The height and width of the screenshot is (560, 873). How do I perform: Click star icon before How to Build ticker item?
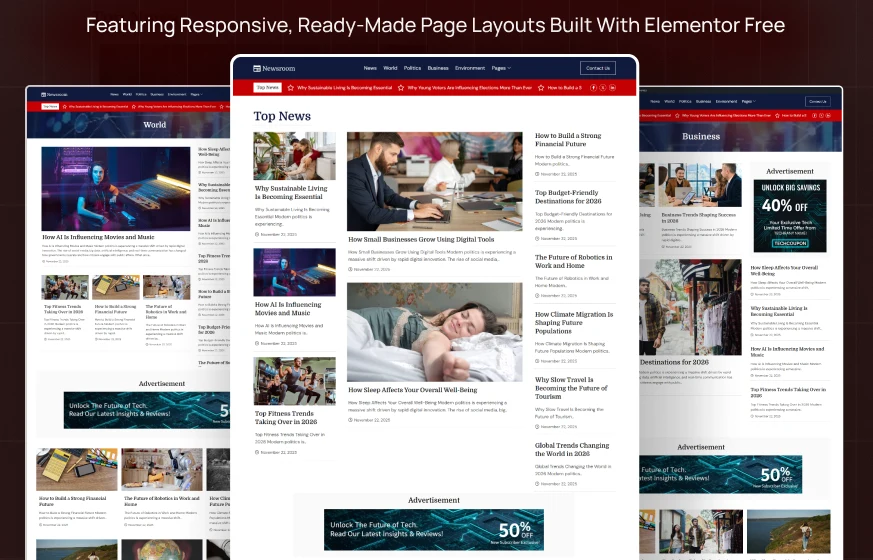541,88
